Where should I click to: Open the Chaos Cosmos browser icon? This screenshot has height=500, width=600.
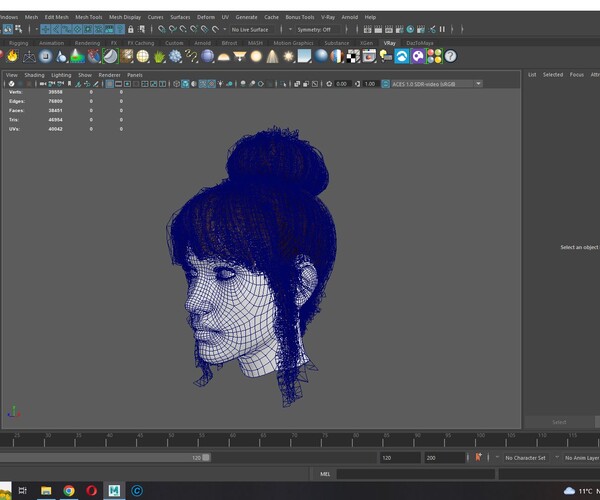pyautogui.click(x=401, y=56)
